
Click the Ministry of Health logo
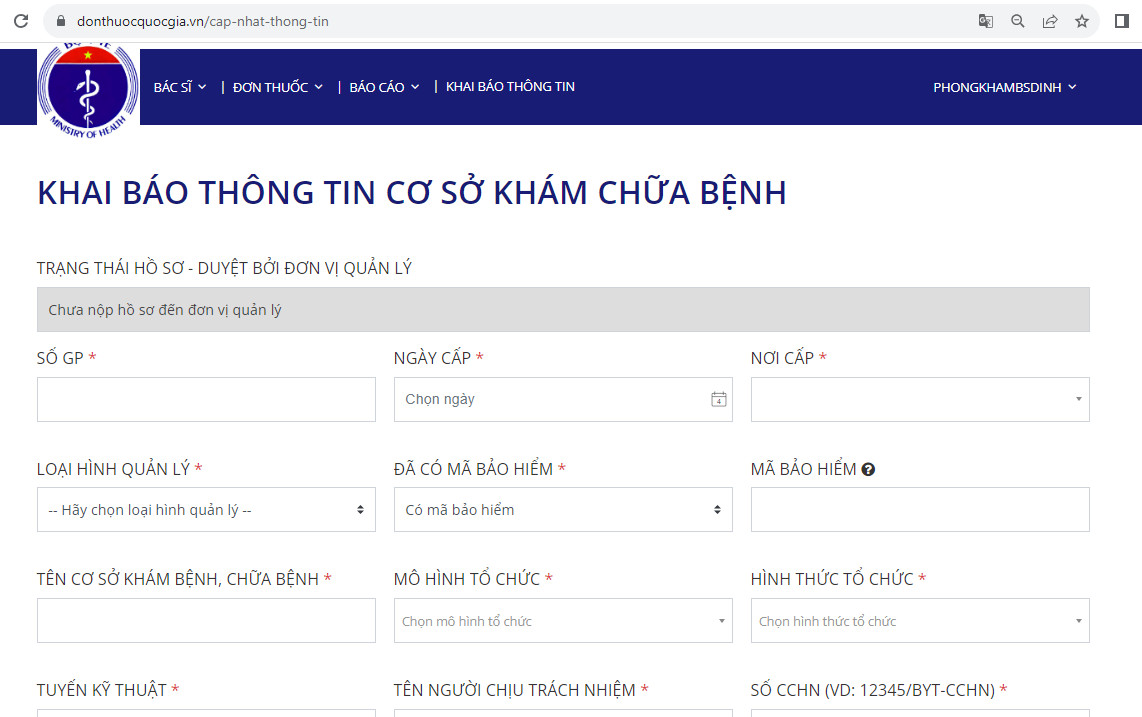click(x=88, y=89)
